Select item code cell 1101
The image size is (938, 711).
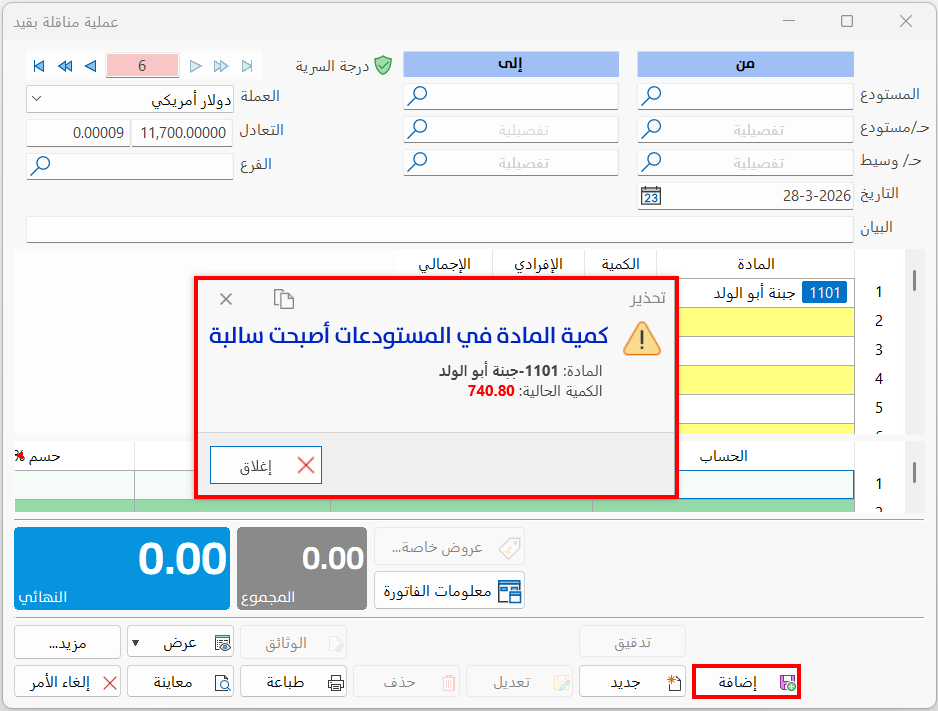coord(824,292)
